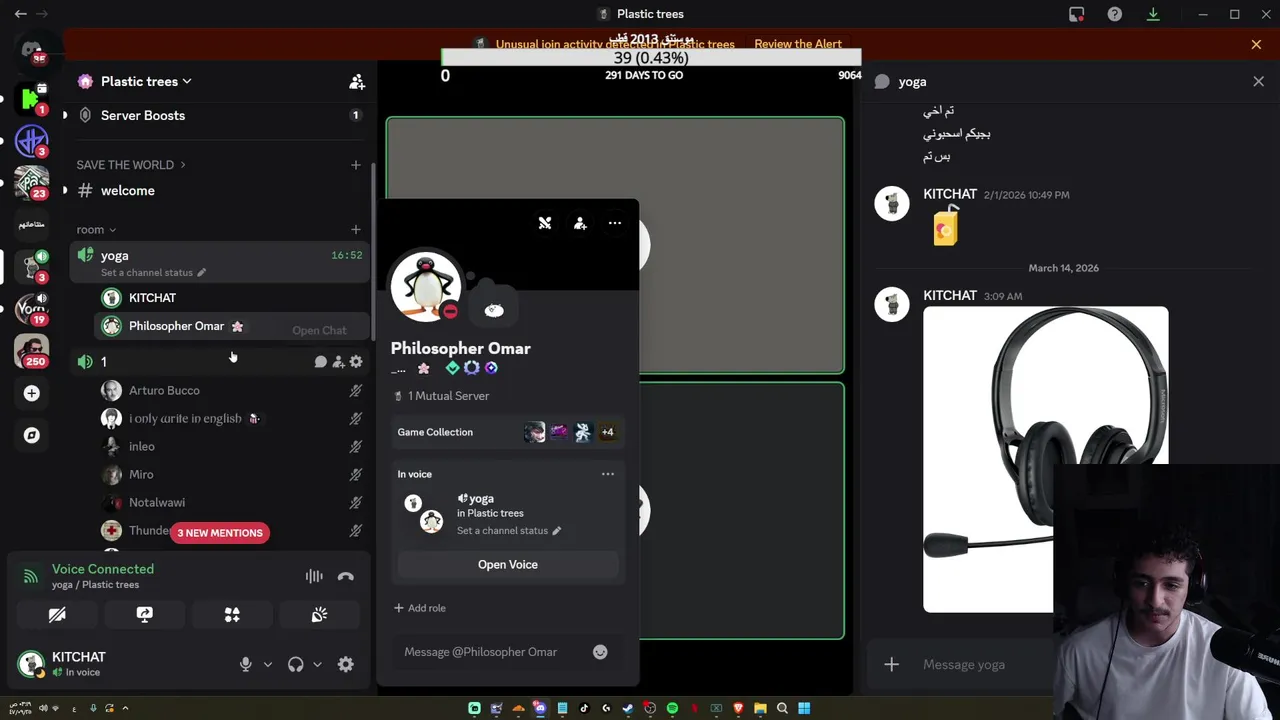
Task: Open headset image from KITCHAT
Action: (x=1045, y=459)
